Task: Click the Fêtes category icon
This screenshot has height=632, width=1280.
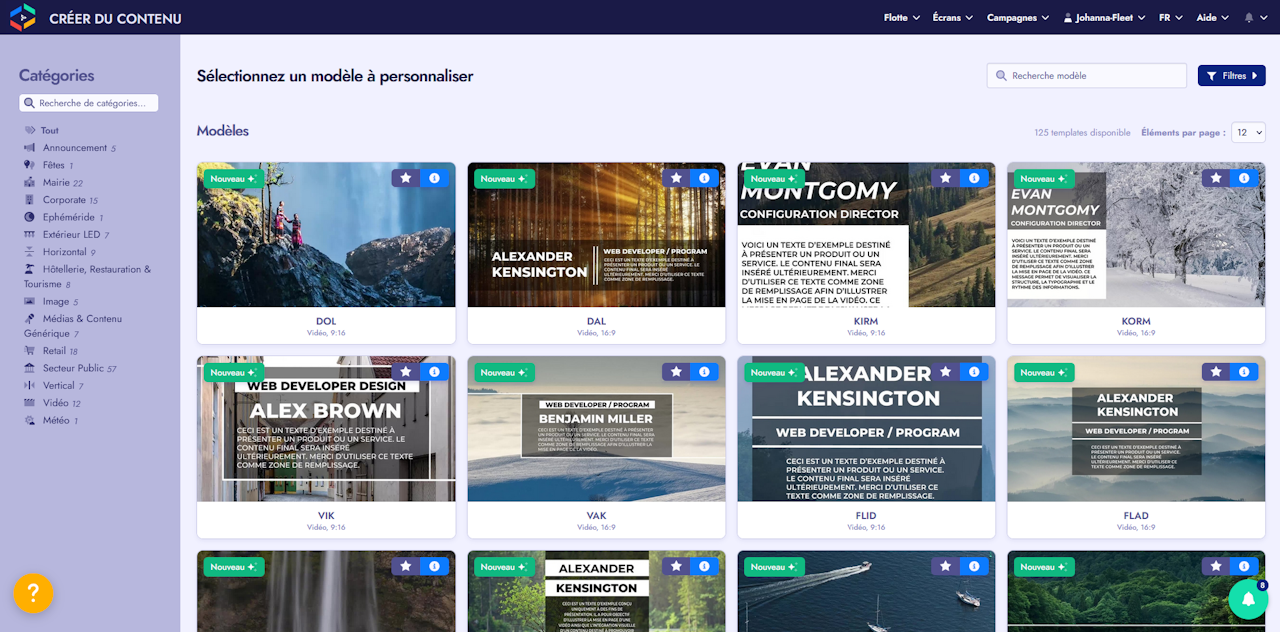Action: point(30,165)
